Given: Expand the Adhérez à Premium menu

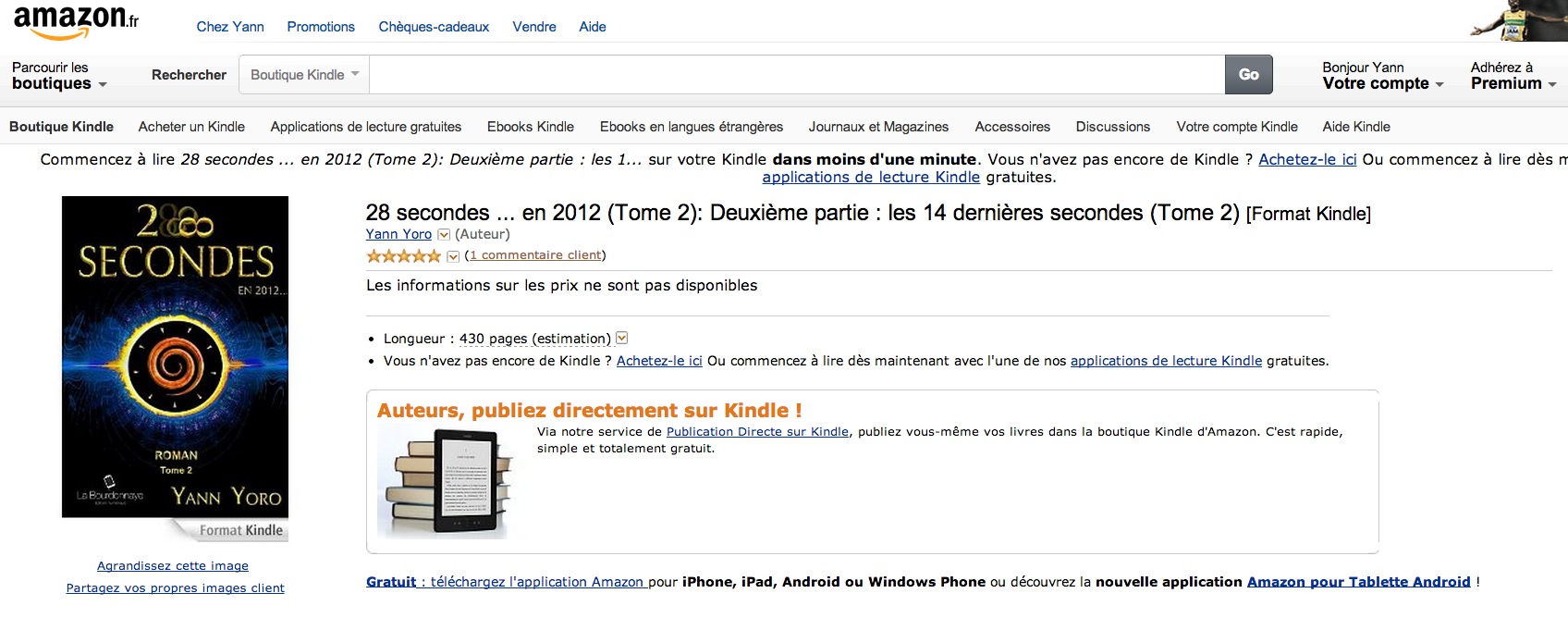Looking at the screenshot, I should tap(1513, 76).
